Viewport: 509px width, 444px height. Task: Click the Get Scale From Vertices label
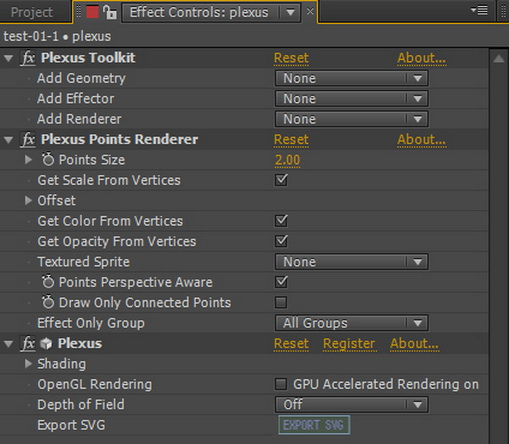[109, 180]
